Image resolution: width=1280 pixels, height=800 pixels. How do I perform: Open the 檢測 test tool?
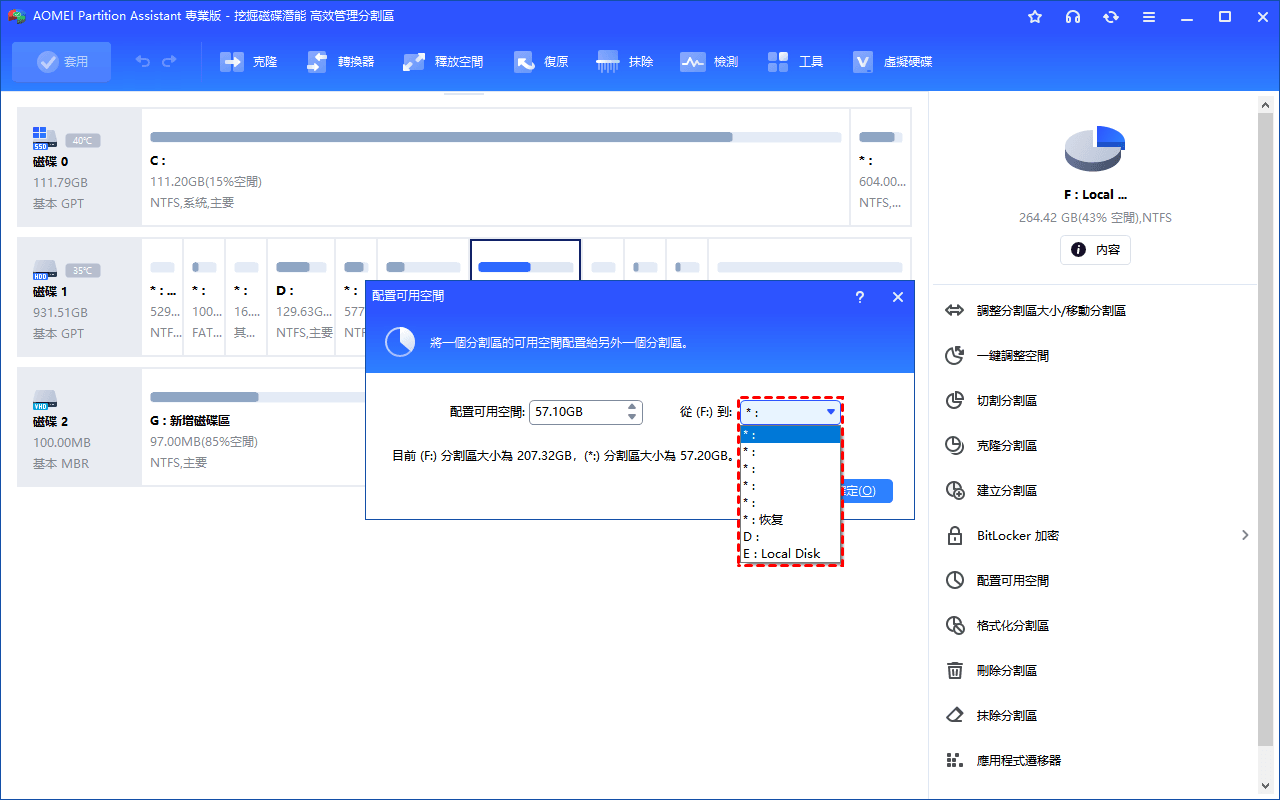click(x=693, y=62)
